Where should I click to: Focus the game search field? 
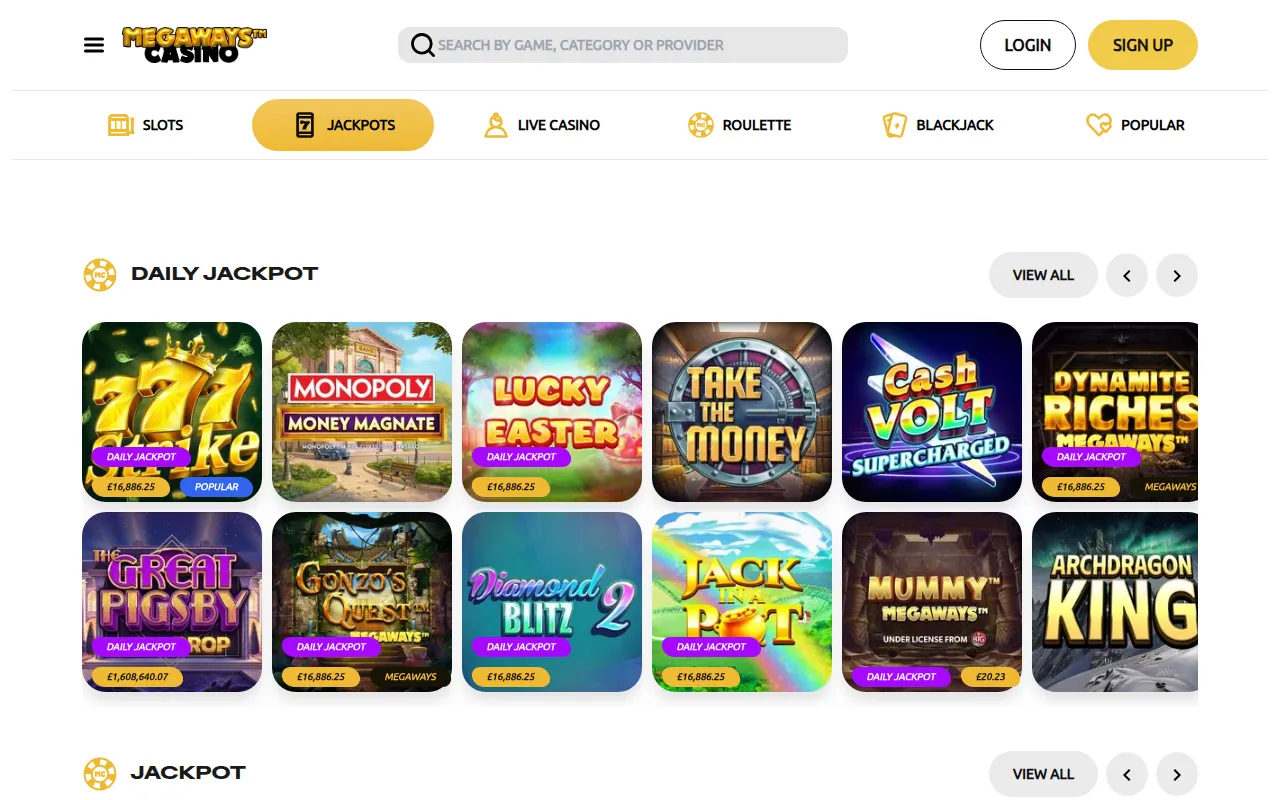point(623,45)
